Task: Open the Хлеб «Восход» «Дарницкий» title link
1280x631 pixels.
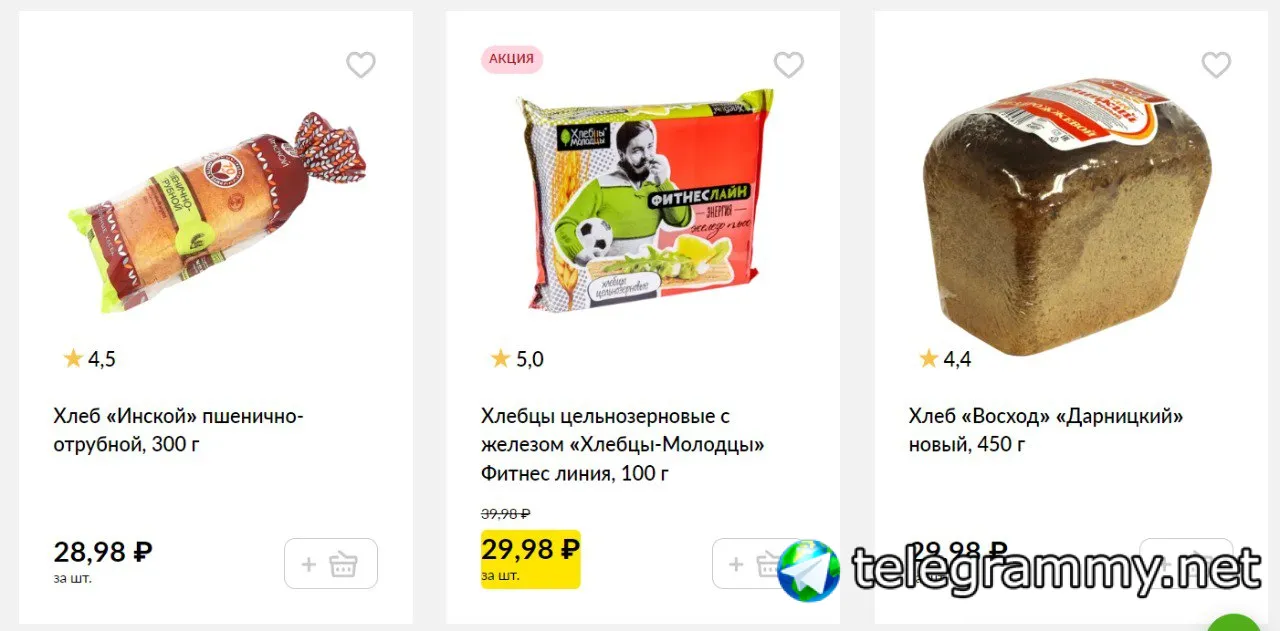Action: [x=1046, y=430]
